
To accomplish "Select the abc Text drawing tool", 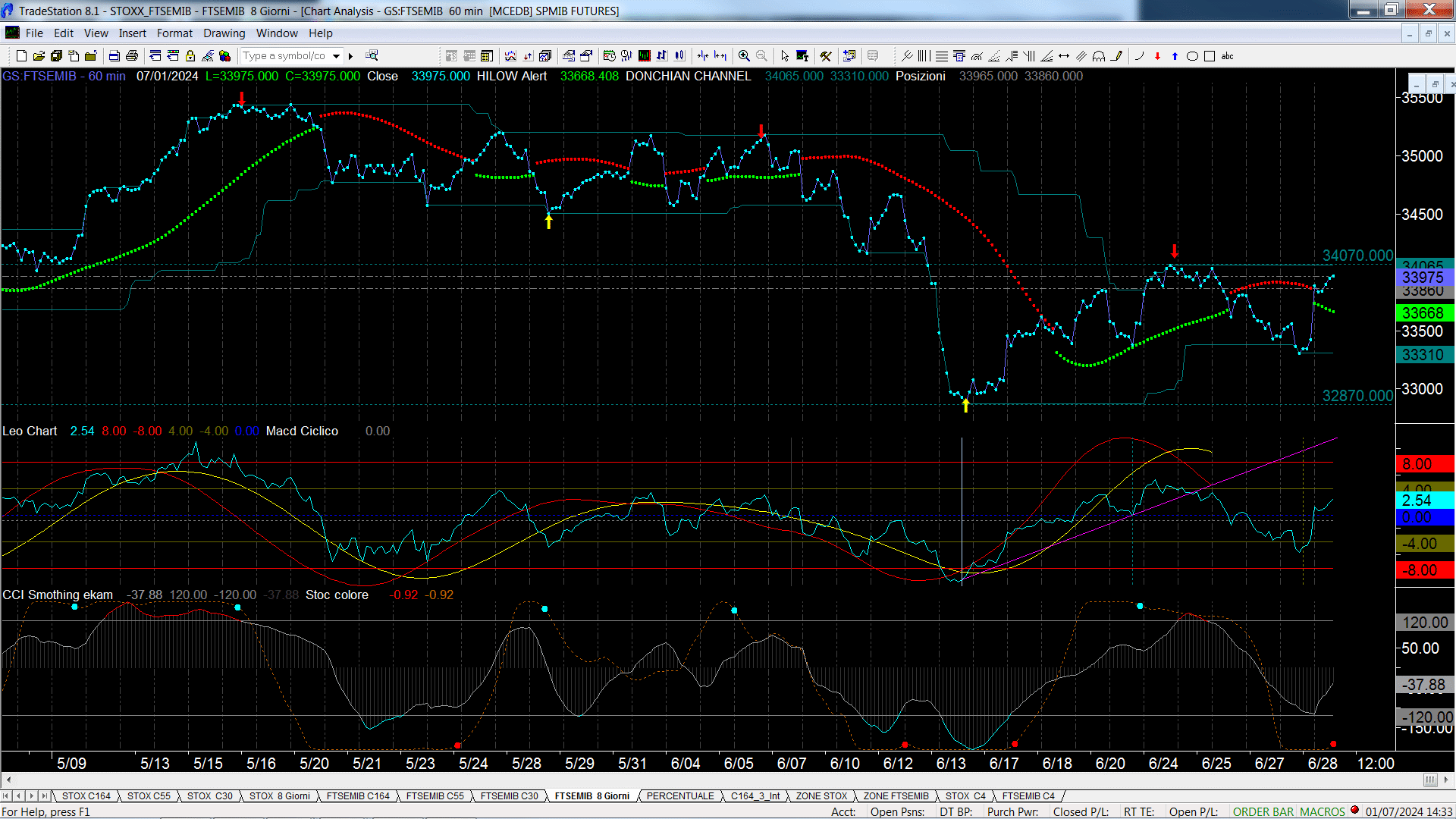I will (1227, 55).
